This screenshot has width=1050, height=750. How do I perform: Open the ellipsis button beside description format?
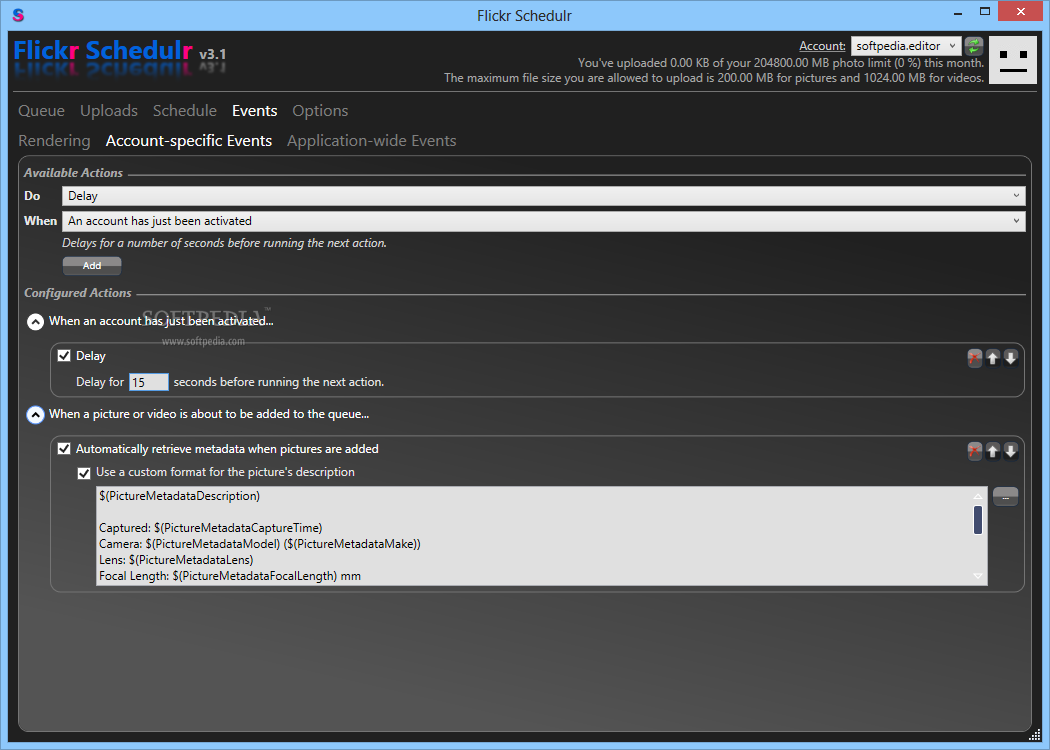(x=1005, y=497)
